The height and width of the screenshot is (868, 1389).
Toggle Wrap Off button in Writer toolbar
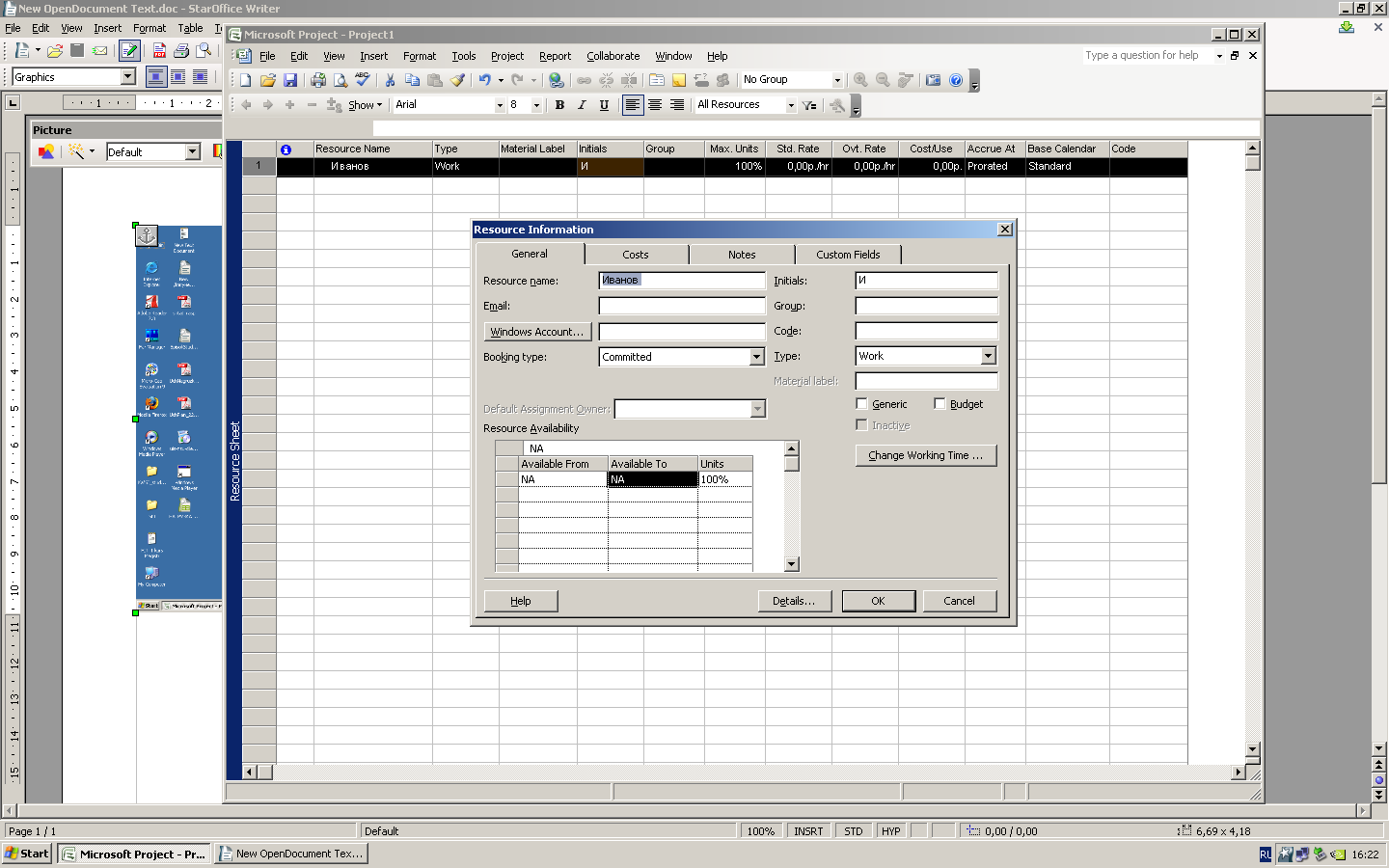pyautogui.click(x=156, y=76)
